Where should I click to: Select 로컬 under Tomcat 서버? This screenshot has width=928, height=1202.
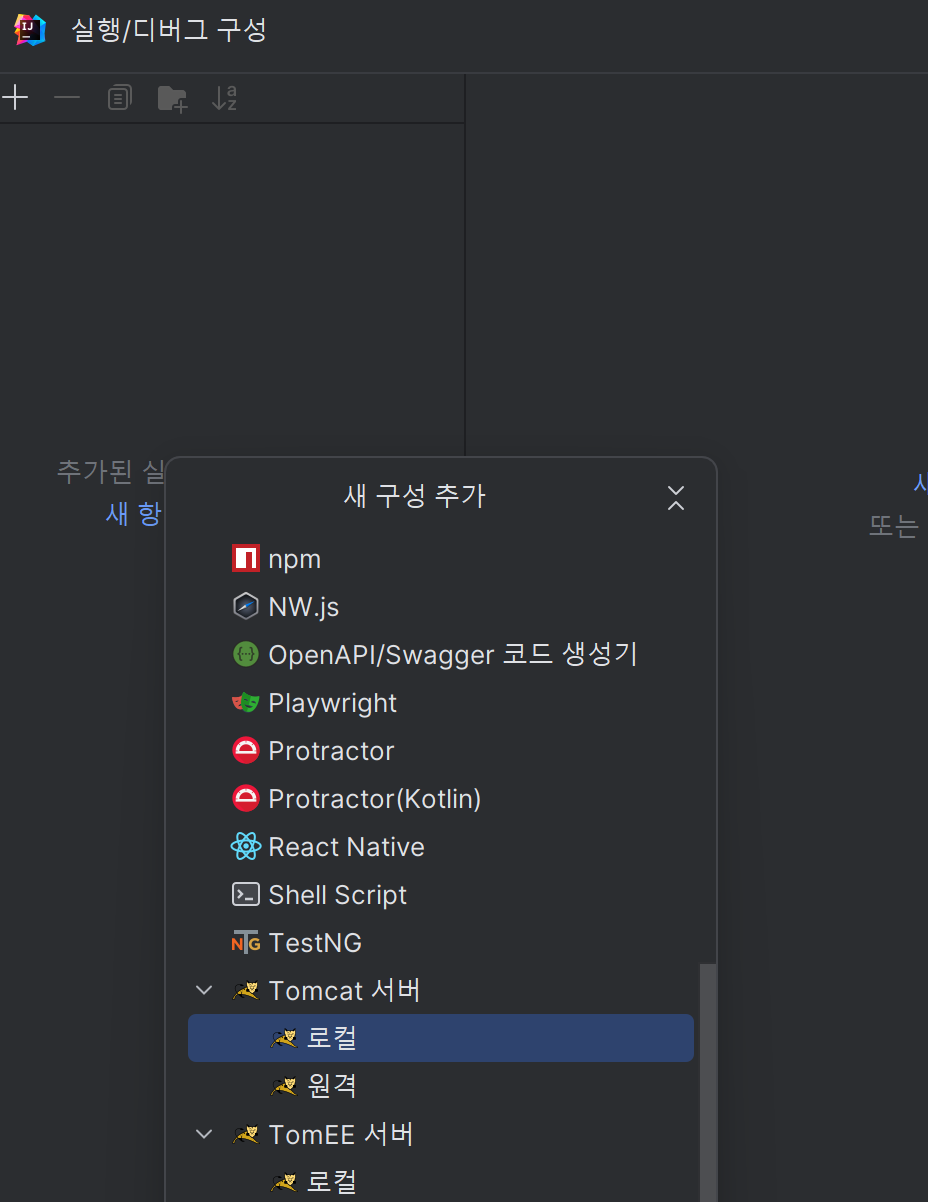click(441, 1038)
